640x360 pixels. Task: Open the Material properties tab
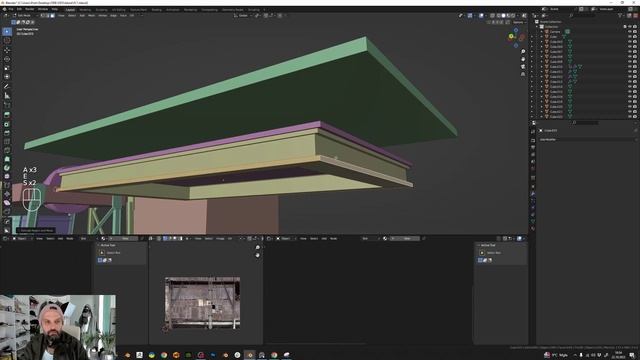click(x=533, y=229)
